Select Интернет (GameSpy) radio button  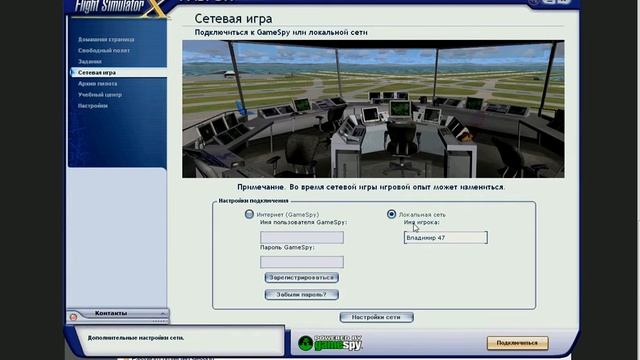249,214
